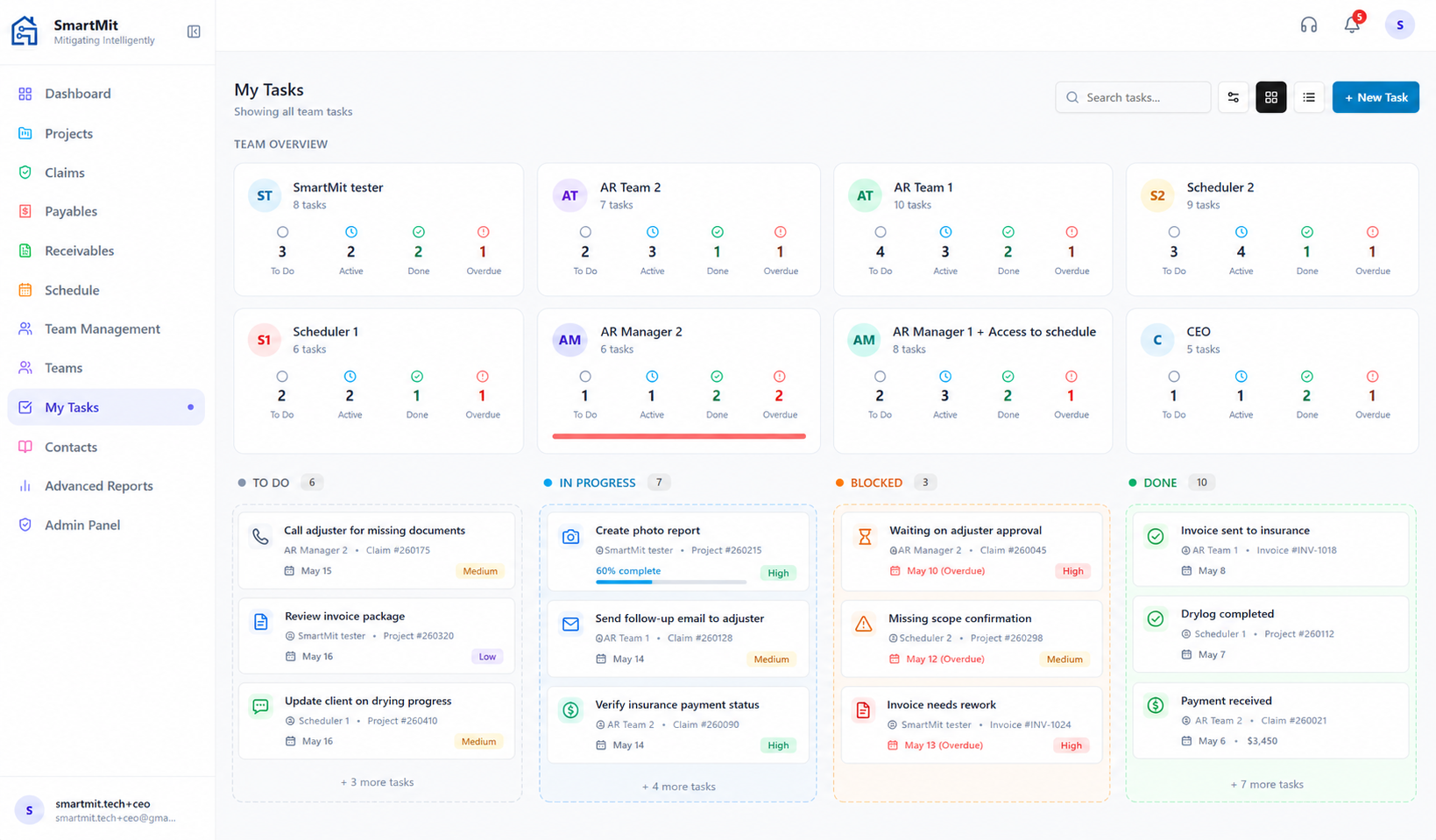The height and width of the screenshot is (840, 1436).
Task: Open Missing scope confirmation task
Action: (972, 638)
